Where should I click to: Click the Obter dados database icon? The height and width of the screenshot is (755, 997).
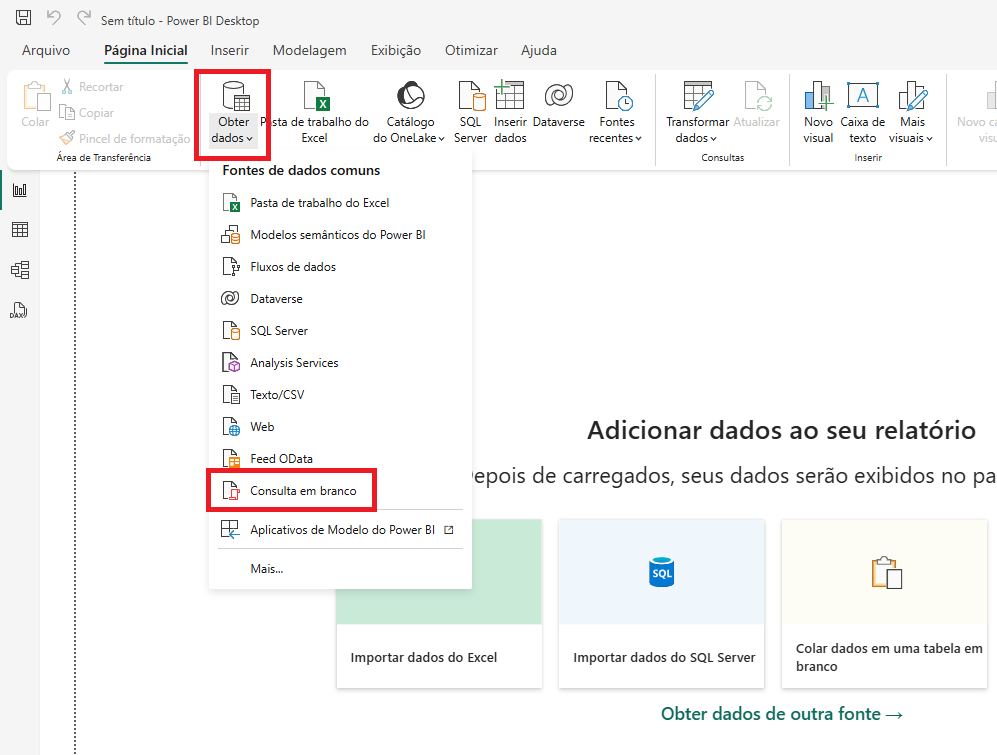pyautogui.click(x=235, y=96)
